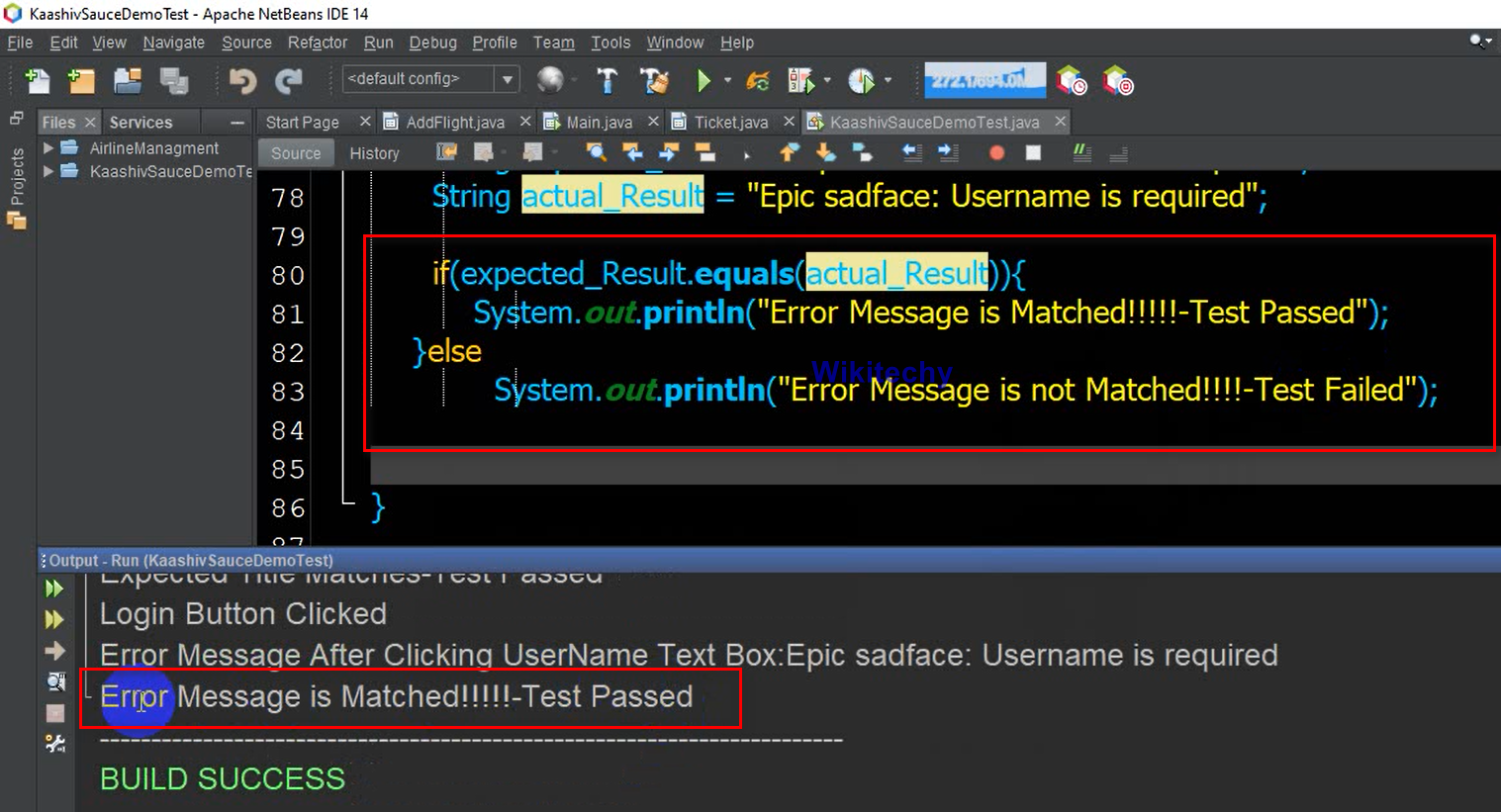This screenshot has width=1501, height=812.
Task: Open the Find and Replace magnifier icon
Action: point(595,152)
